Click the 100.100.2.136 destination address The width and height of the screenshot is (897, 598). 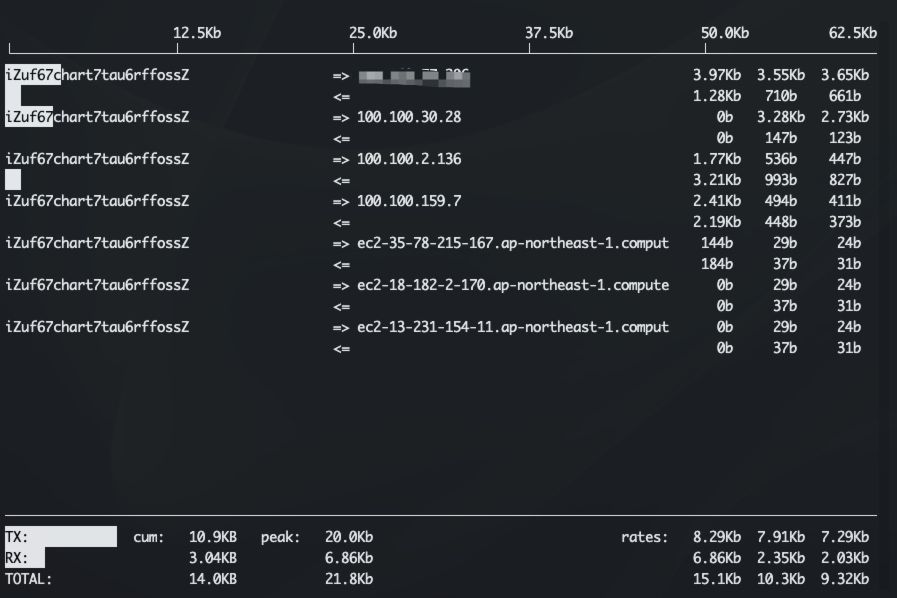(x=409, y=159)
